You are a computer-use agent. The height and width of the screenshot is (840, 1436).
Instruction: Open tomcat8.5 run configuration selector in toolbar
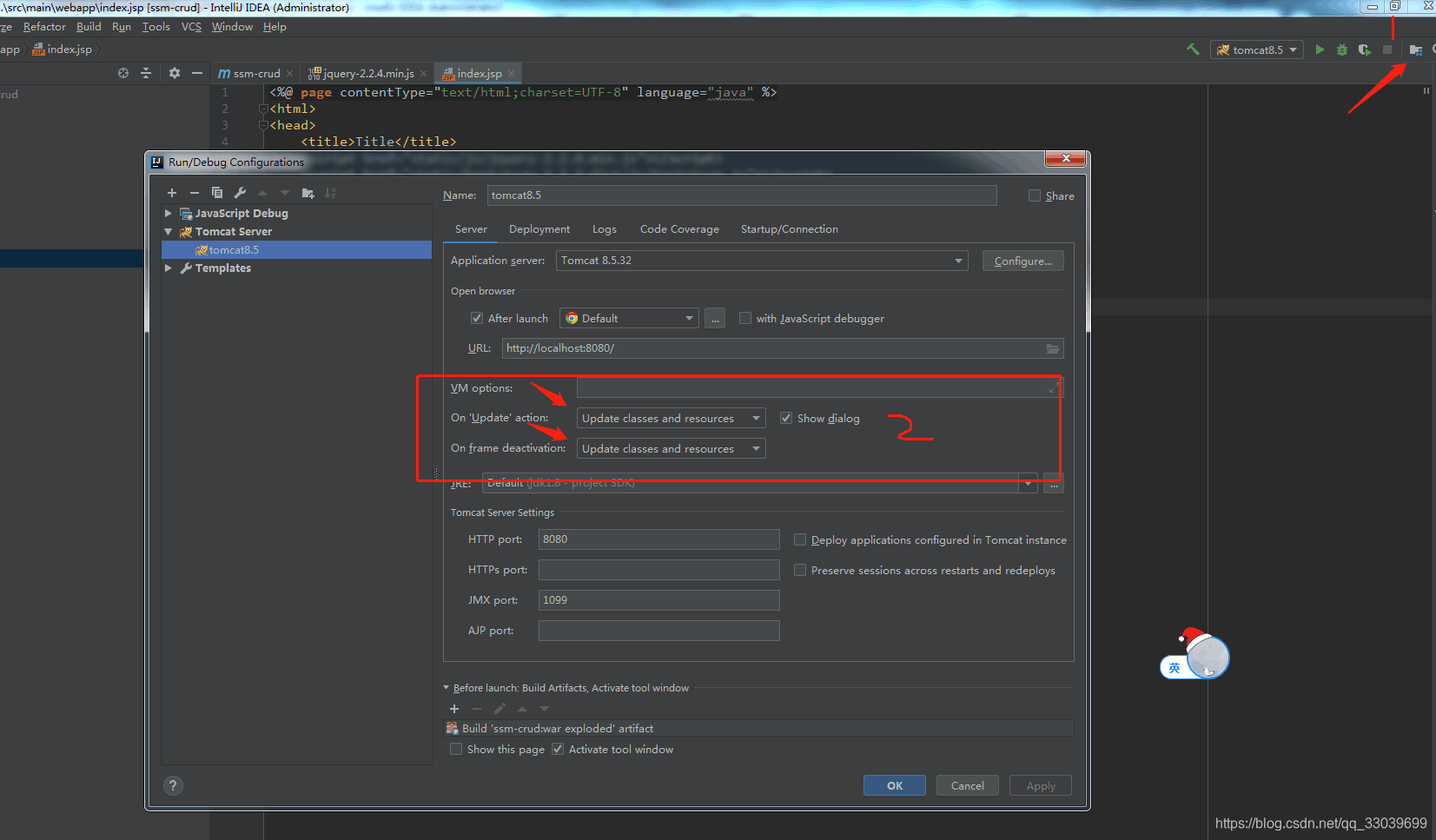pyautogui.click(x=1256, y=50)
